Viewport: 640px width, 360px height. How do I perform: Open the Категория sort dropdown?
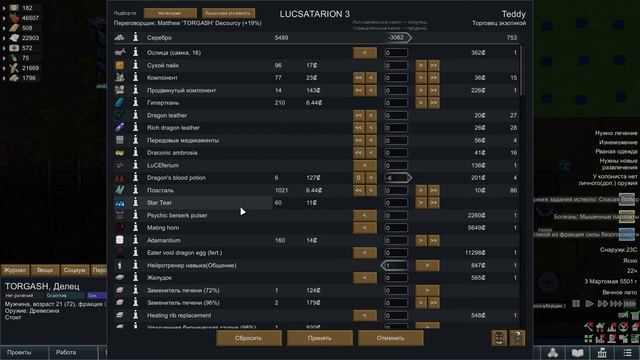click(x=170, y=13)
